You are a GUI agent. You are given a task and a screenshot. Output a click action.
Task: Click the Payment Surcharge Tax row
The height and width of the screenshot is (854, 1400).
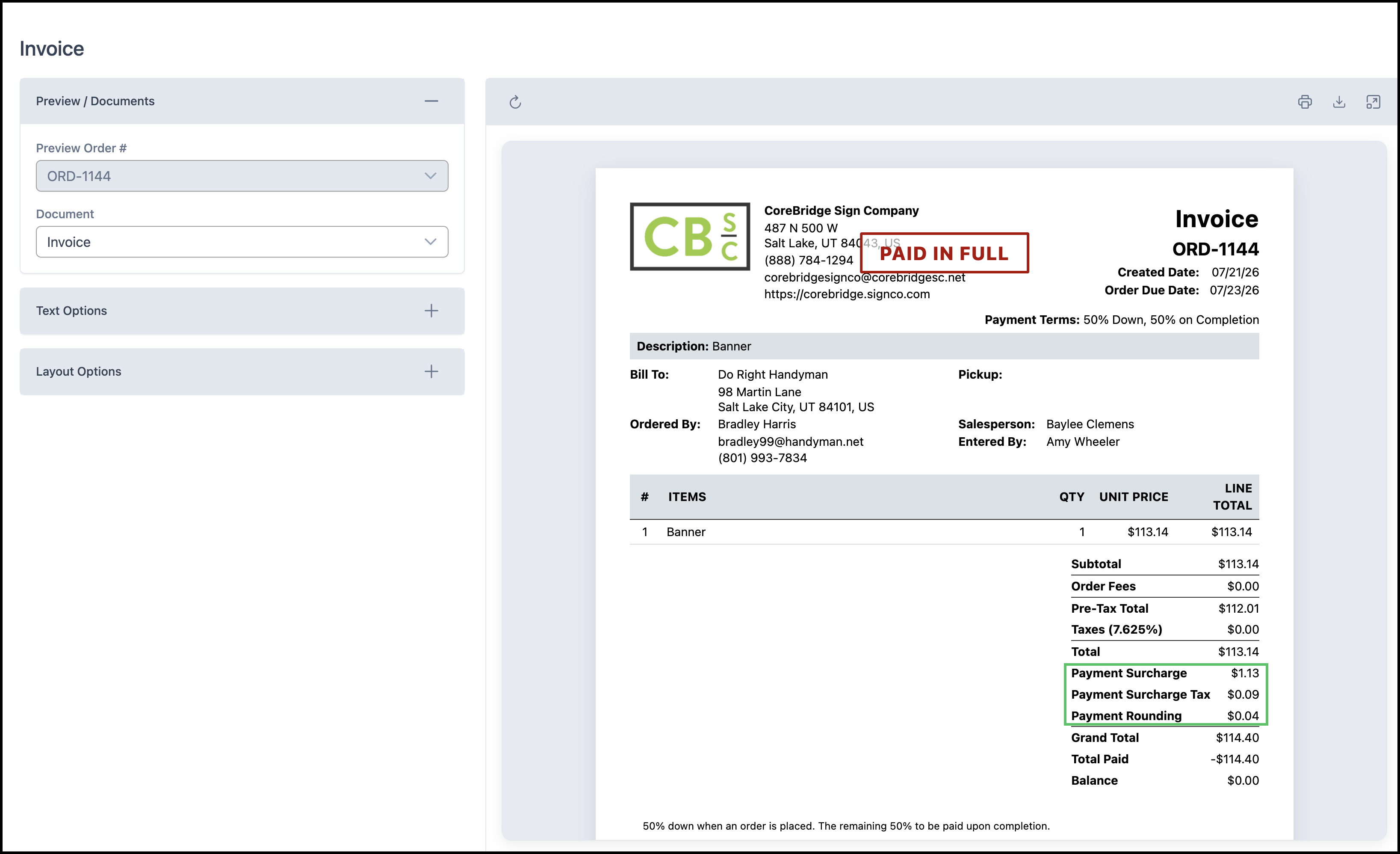[1165, 695]
